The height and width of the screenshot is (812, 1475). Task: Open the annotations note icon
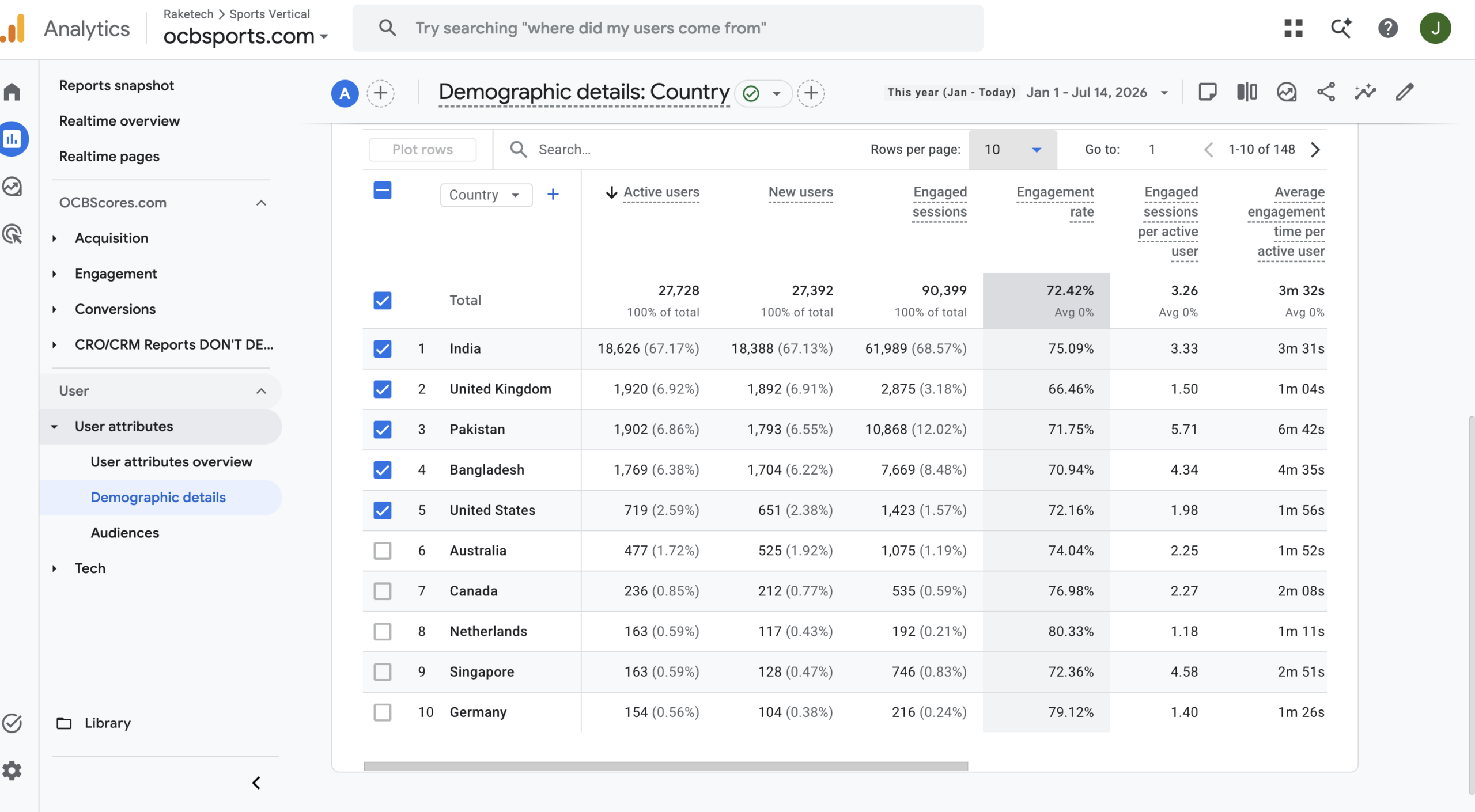[x=1207, y=92]
